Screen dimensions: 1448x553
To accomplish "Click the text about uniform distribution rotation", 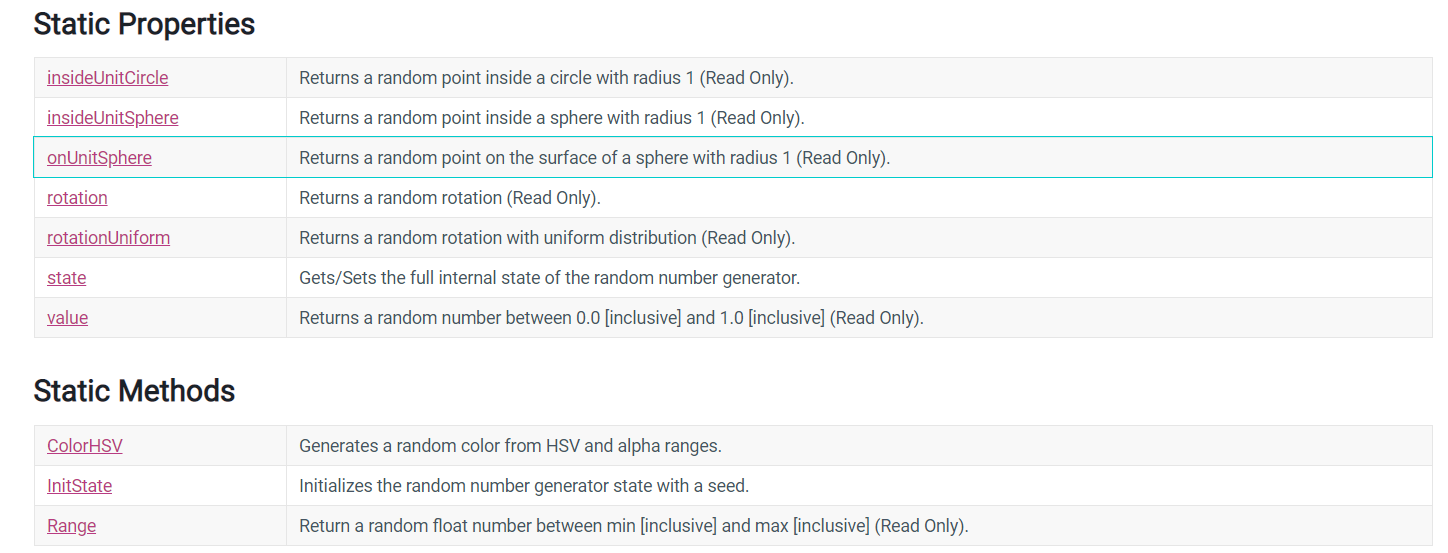I will tap(547, 237).
